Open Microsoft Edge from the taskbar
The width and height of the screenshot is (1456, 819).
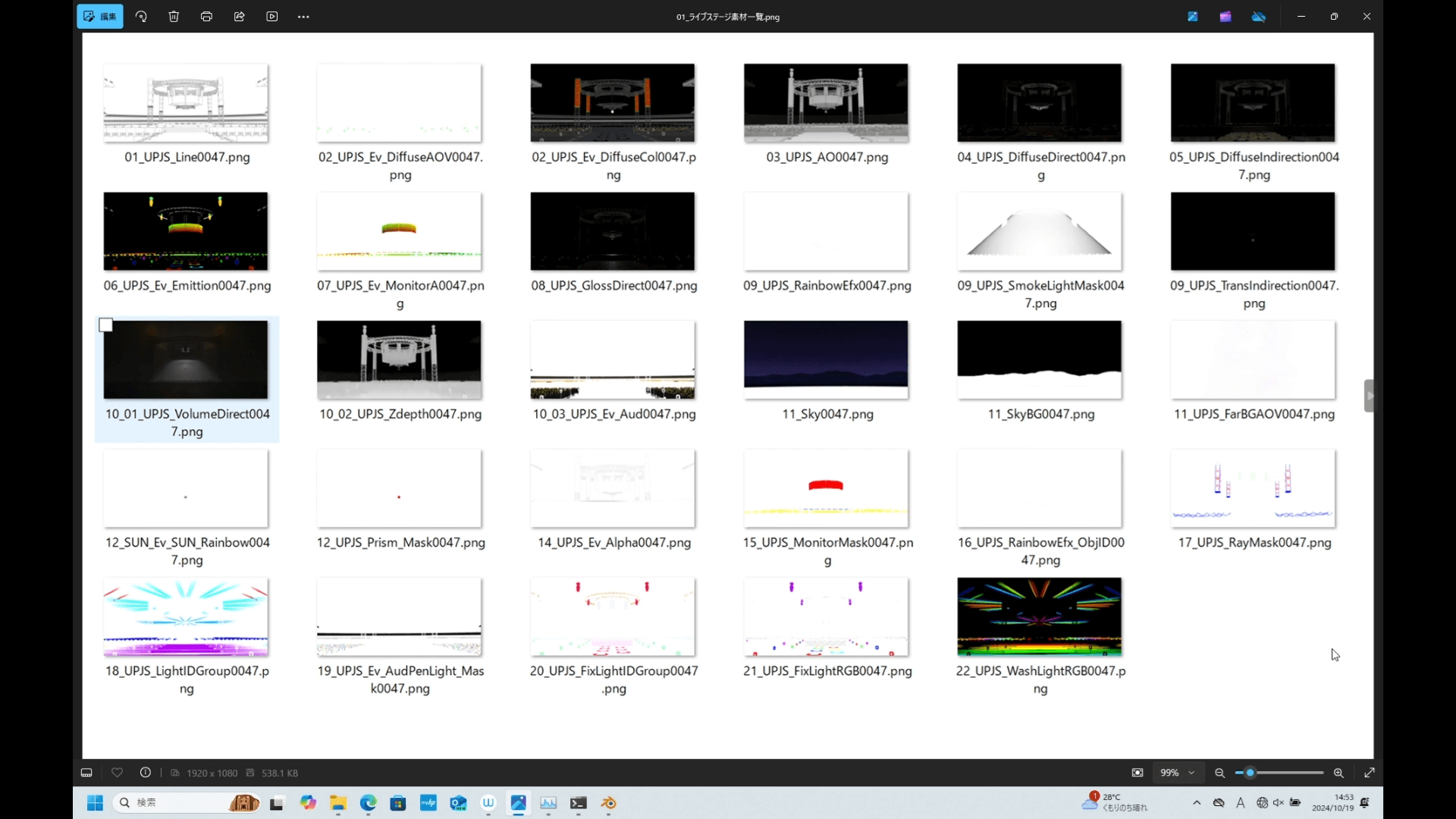(x=368, y=803)
